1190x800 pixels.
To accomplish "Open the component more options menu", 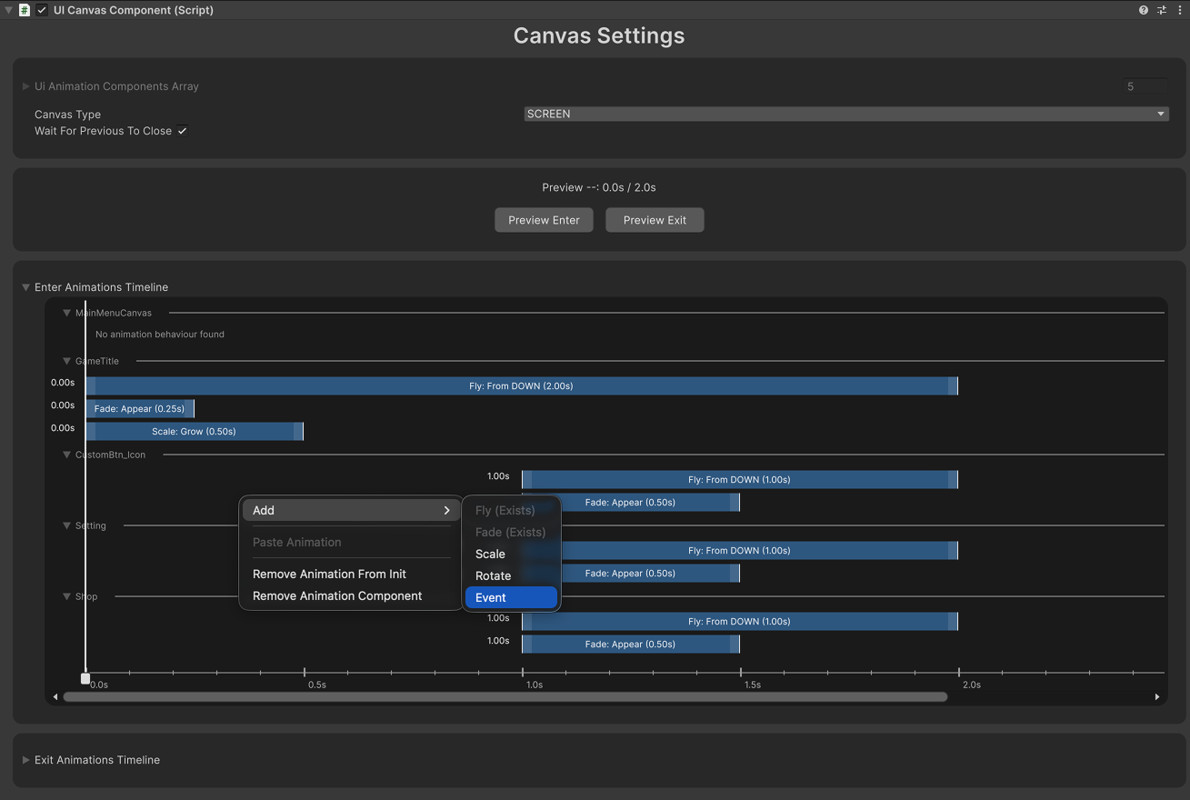I will (1179, 10).
